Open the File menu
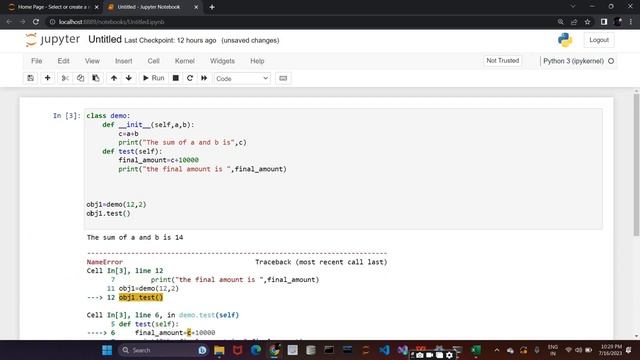Viewport: 640px width, 360px height. pyautogui.click(x=36, y=61)
